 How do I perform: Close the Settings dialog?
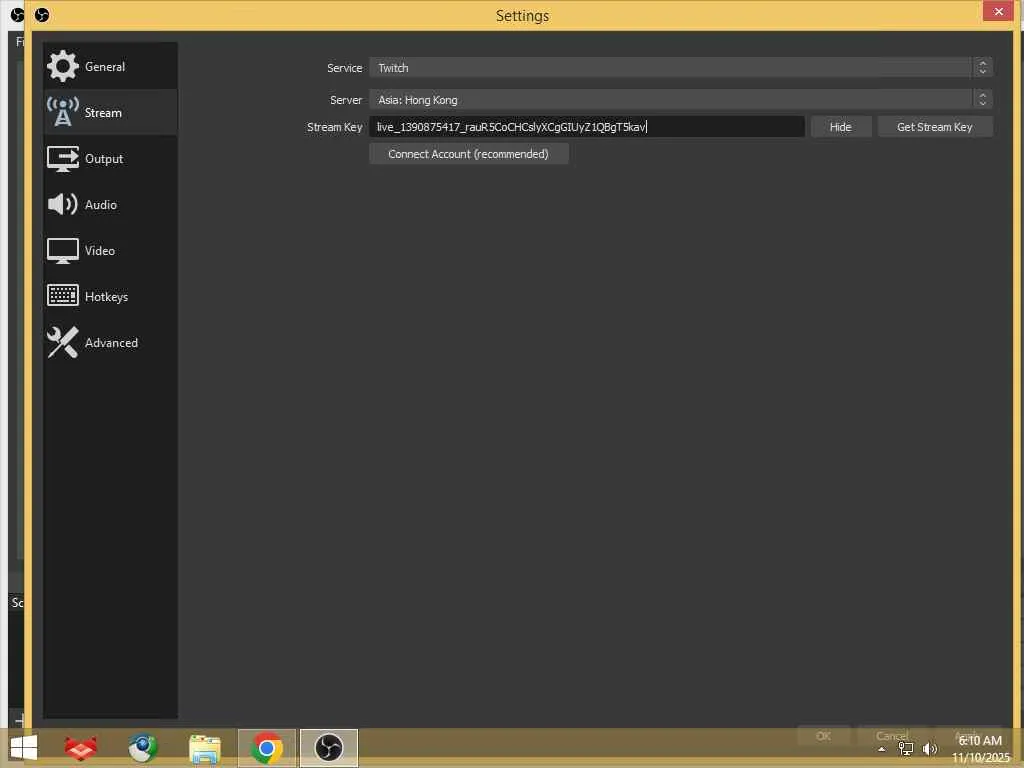click(998, 11)
